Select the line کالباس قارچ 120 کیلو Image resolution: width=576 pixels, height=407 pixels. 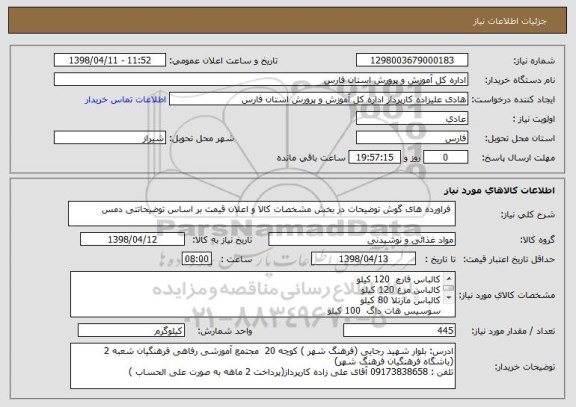pyautogui.click(x=398, y=280)
